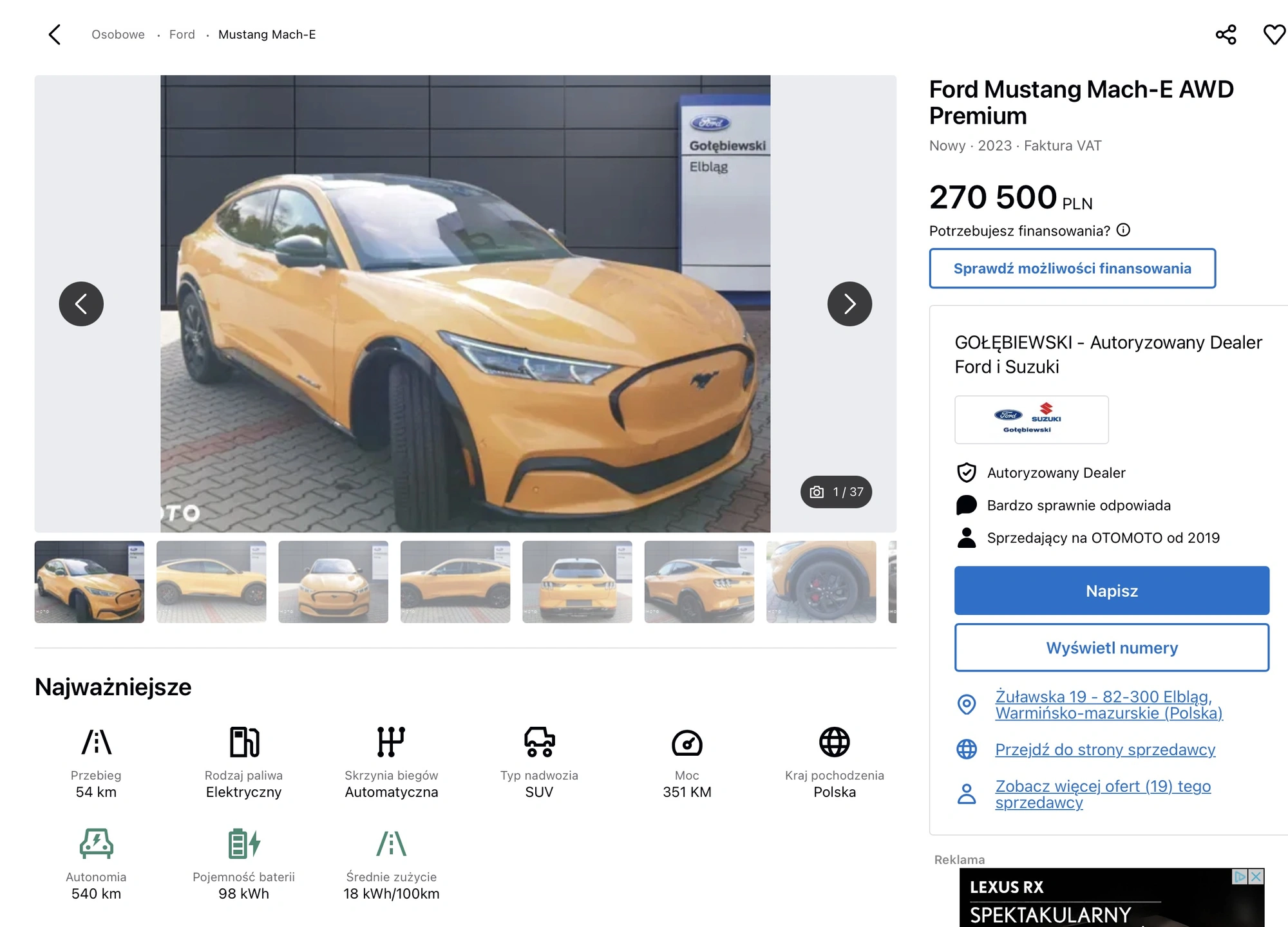Screen dimensions: 1288x927
Task: Click the globe icon by seller website
Action: coord(967,749)
